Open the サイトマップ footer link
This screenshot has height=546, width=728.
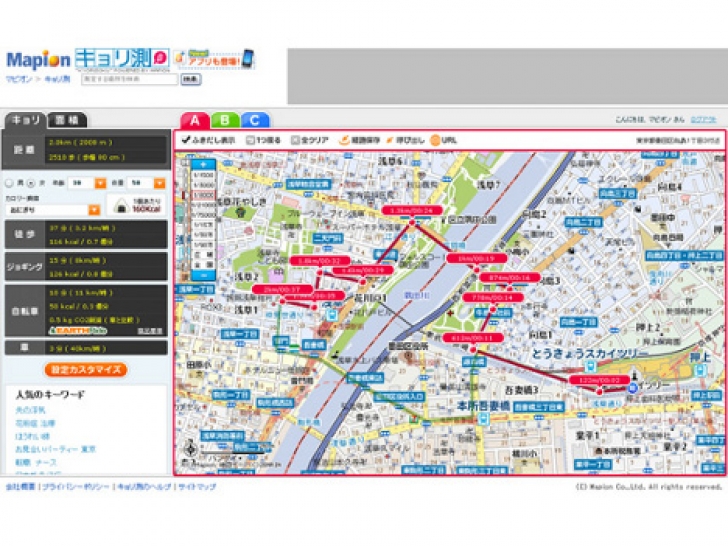[198, 487]
